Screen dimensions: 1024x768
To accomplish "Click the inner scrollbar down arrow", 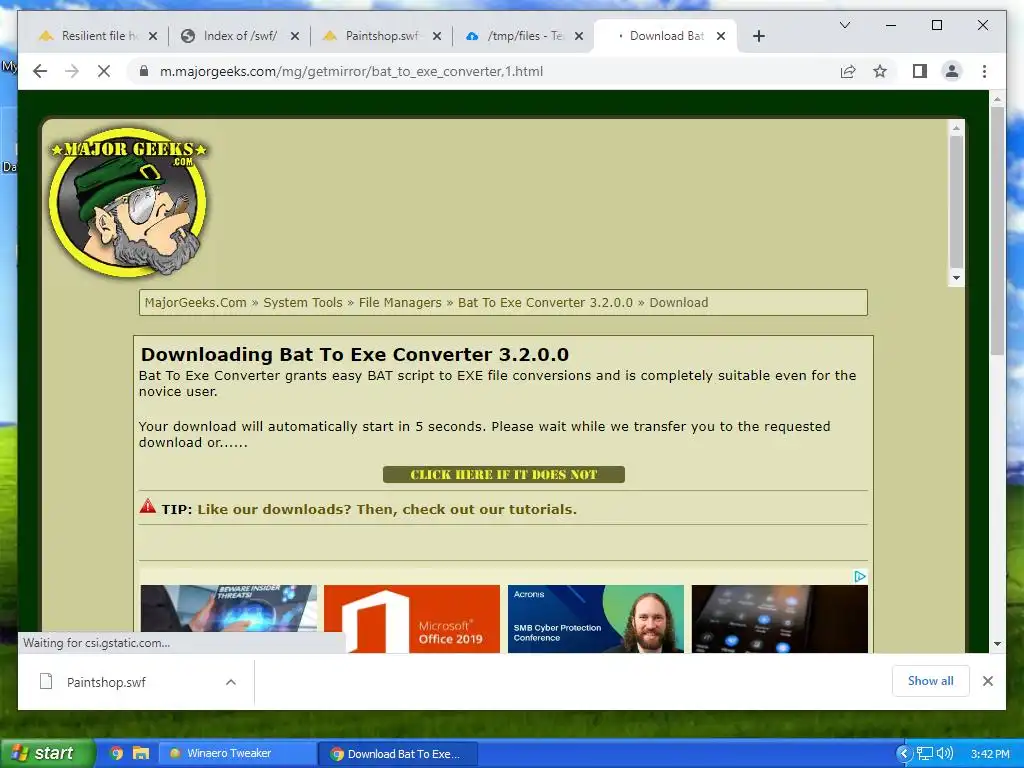I will [x=956, y=278].
